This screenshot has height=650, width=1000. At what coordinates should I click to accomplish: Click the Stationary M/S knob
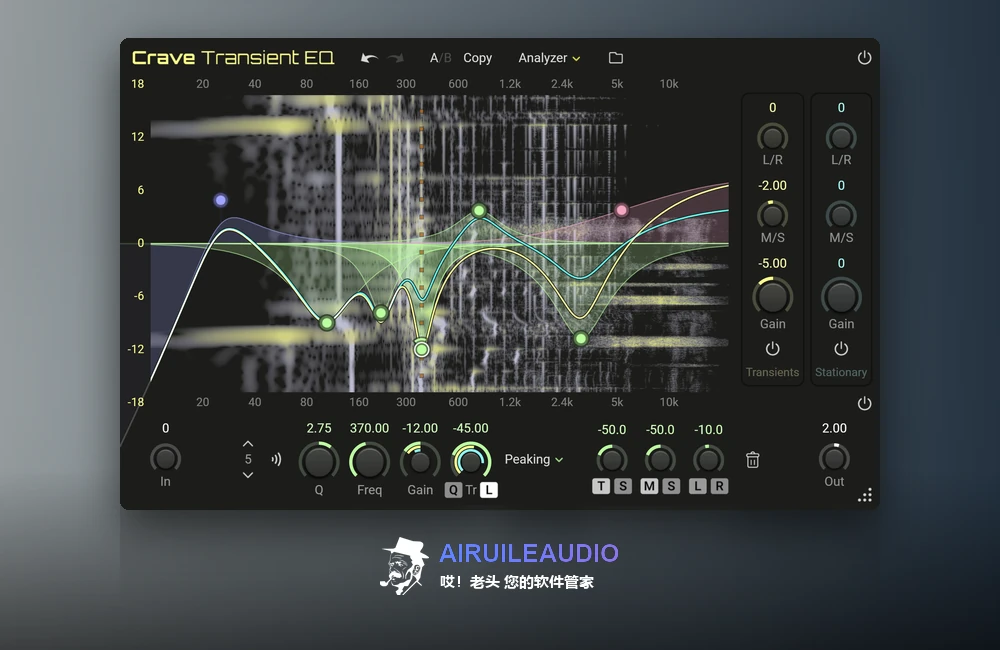841,215
